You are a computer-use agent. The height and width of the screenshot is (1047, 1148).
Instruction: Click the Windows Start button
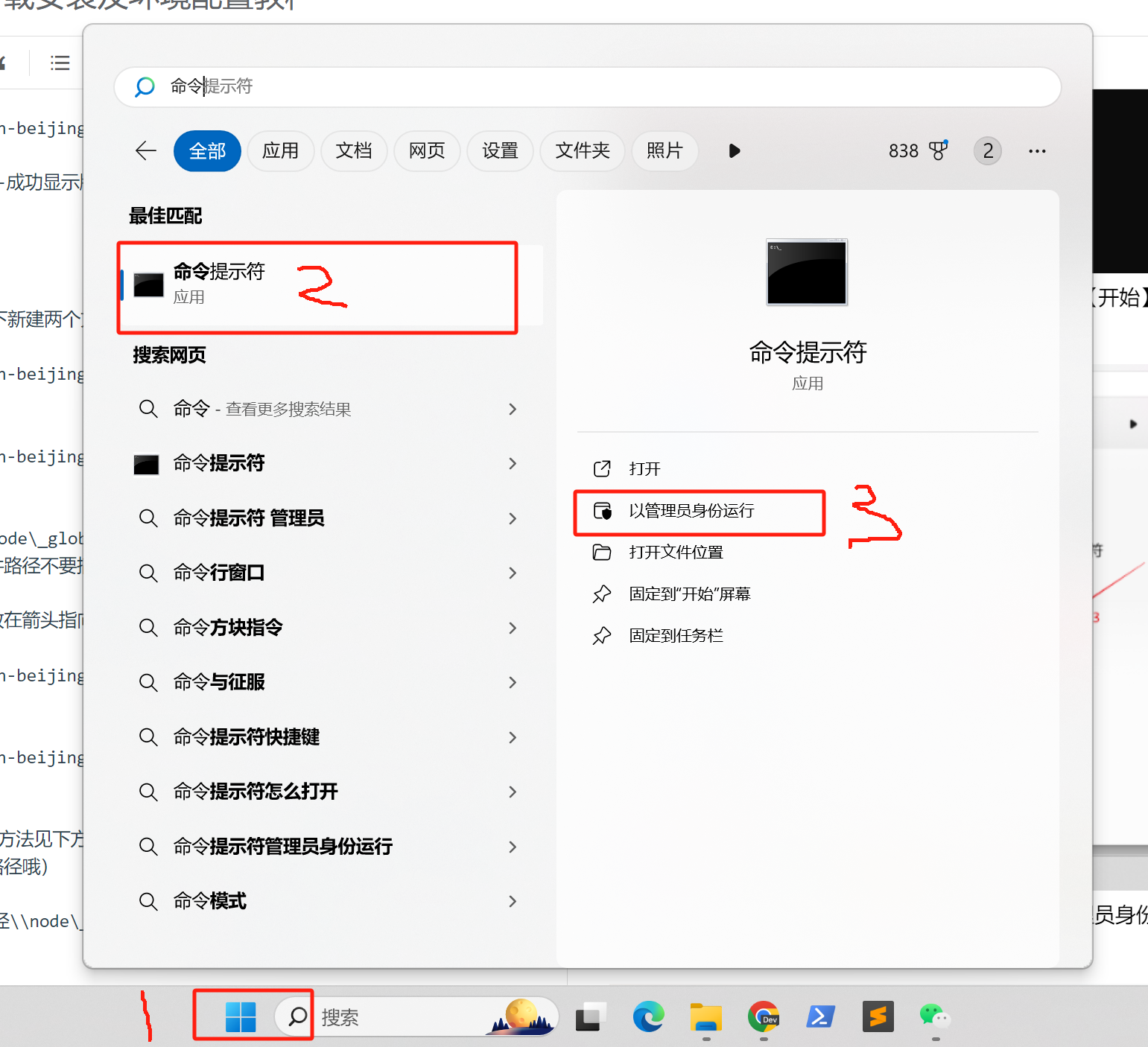pyautogui.click(x=241, y=1016)
